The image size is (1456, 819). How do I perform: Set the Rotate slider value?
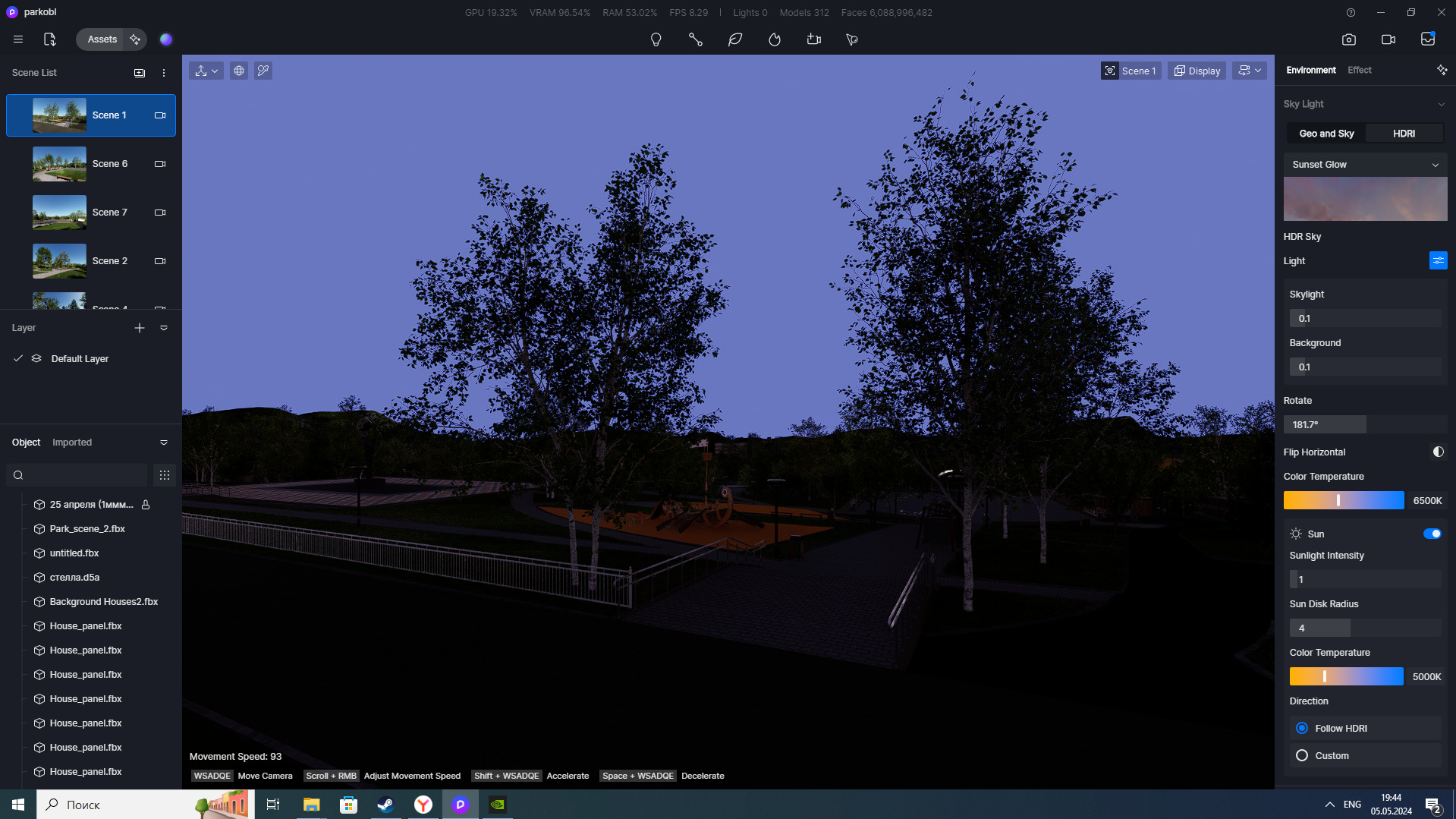[1365, 425]
